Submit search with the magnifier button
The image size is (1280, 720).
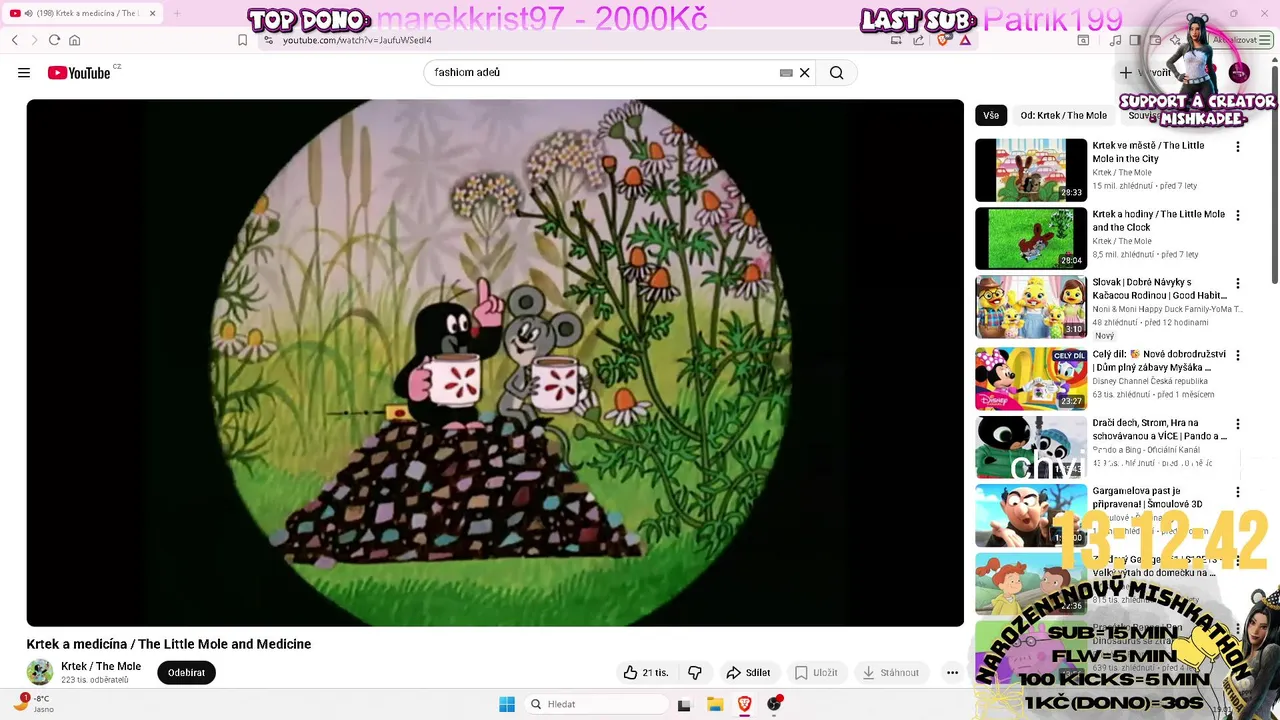click(x=837, y=73)
